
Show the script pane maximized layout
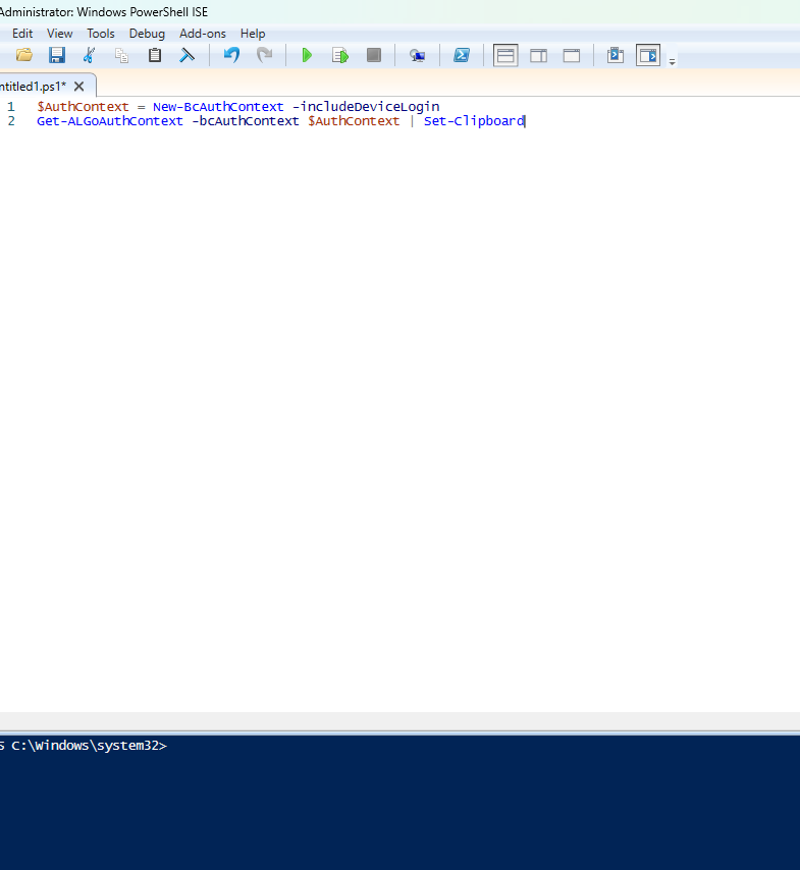(571, 55)
